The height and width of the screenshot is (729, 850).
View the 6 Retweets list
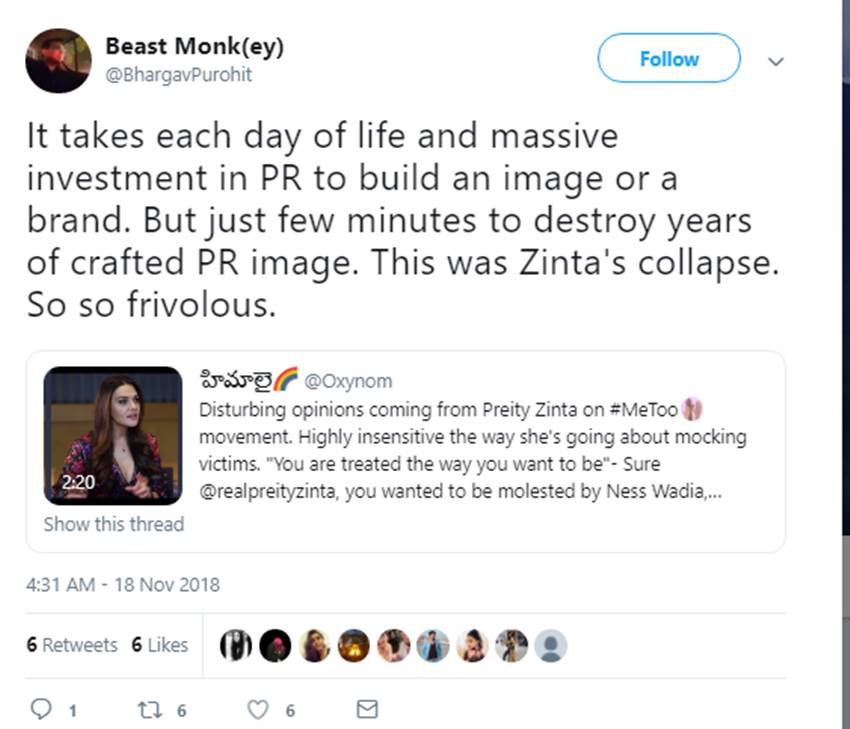click(x=71, y=645)
